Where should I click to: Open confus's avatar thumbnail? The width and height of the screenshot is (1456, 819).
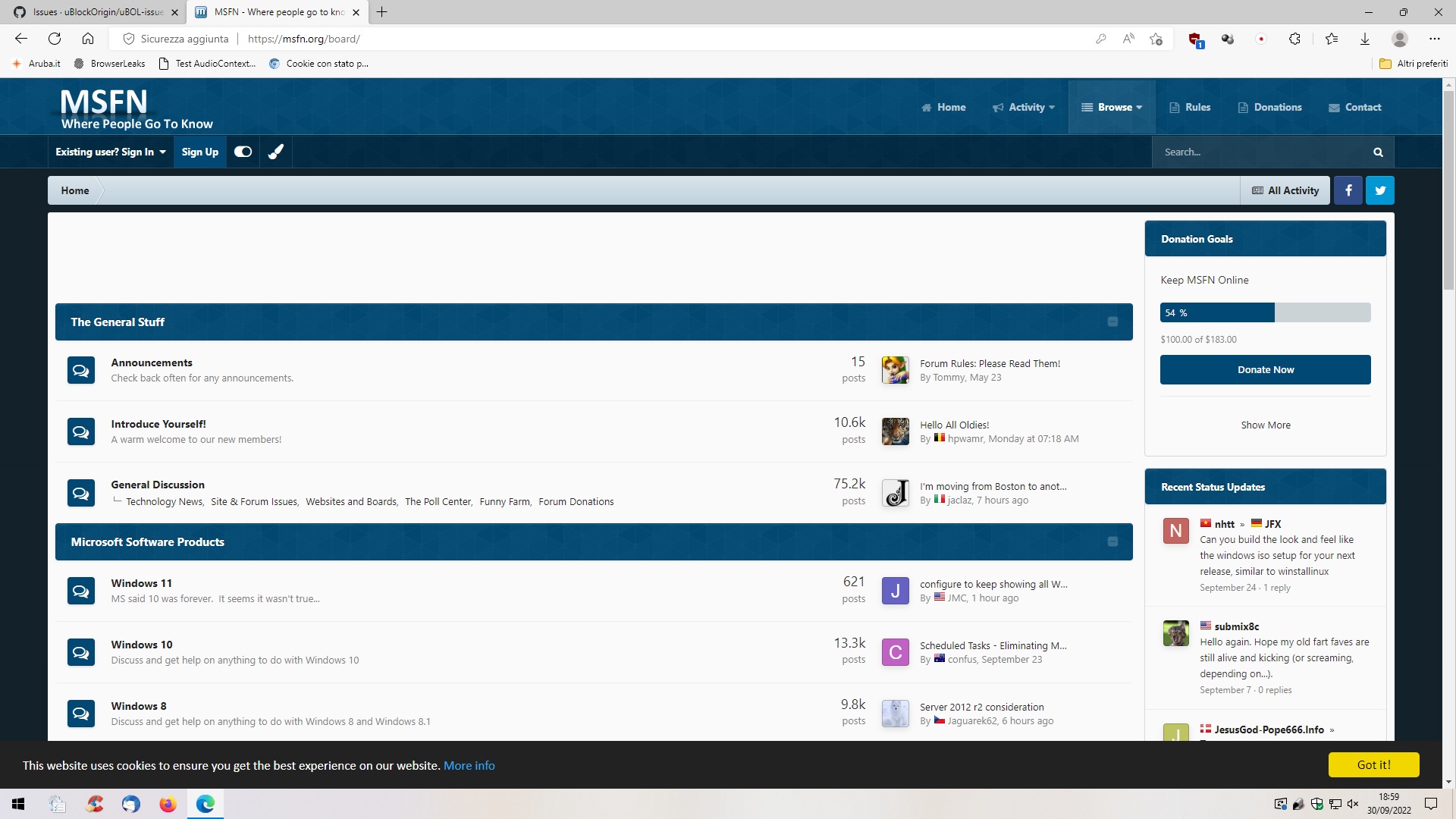tap(896, 652)
